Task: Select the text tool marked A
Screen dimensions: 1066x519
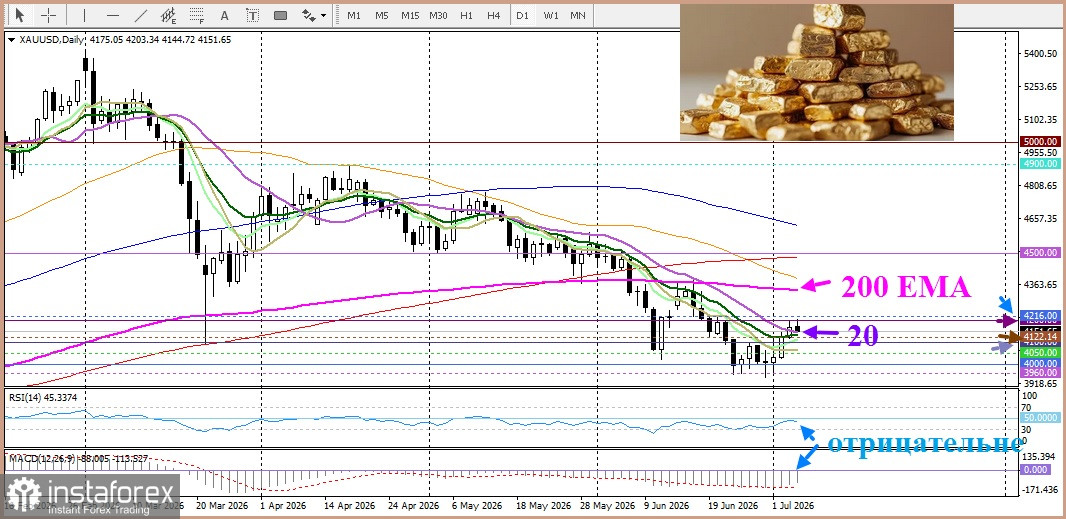Action: coord(224,15)
